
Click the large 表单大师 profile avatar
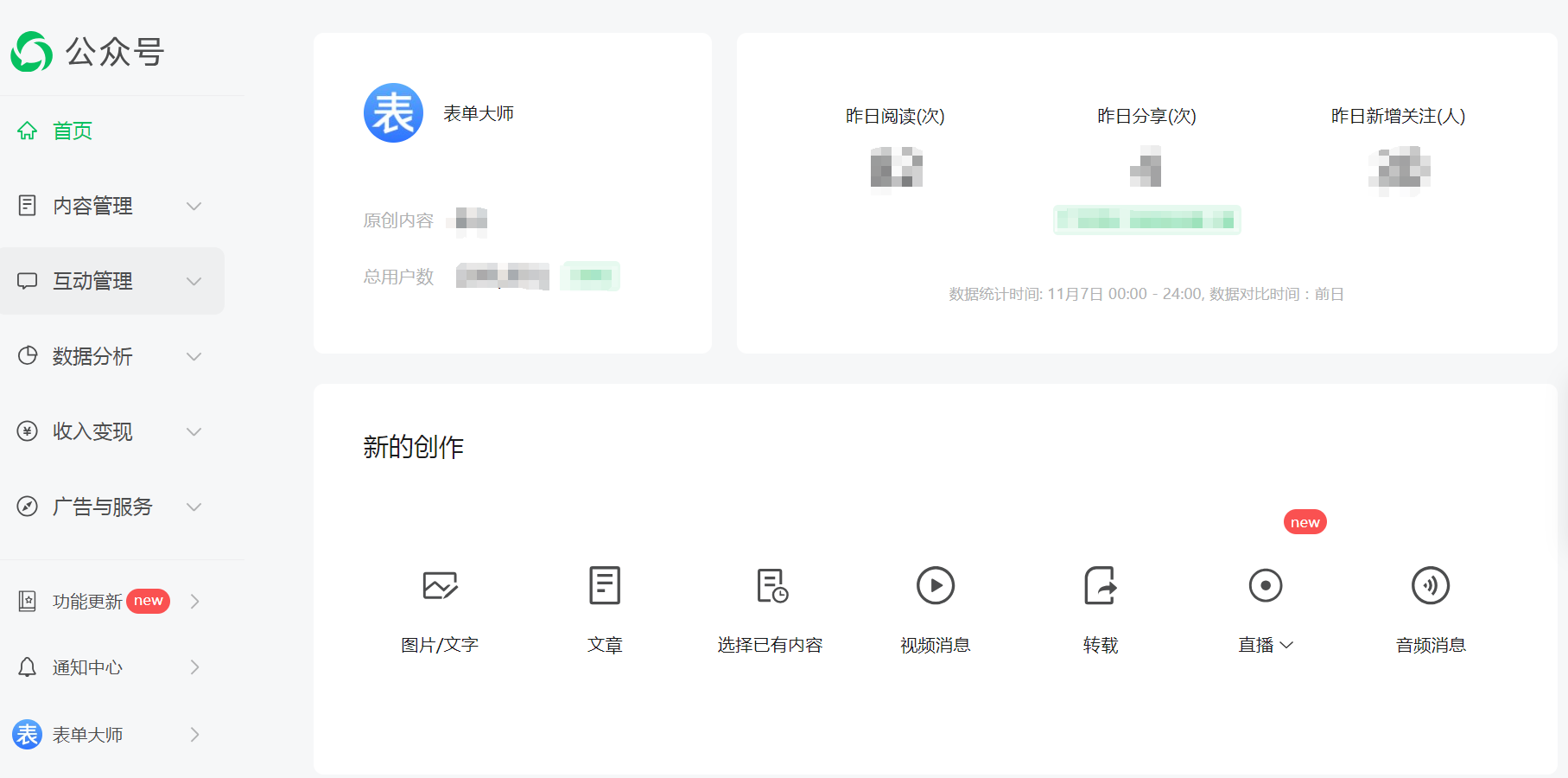tap(393, 113)
